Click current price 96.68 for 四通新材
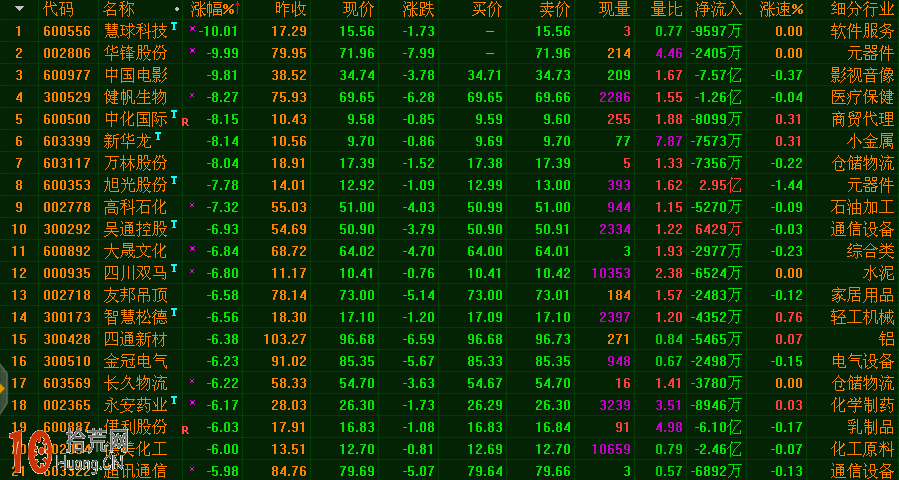This screenshot has width=899, height=480. coord(357,339)
